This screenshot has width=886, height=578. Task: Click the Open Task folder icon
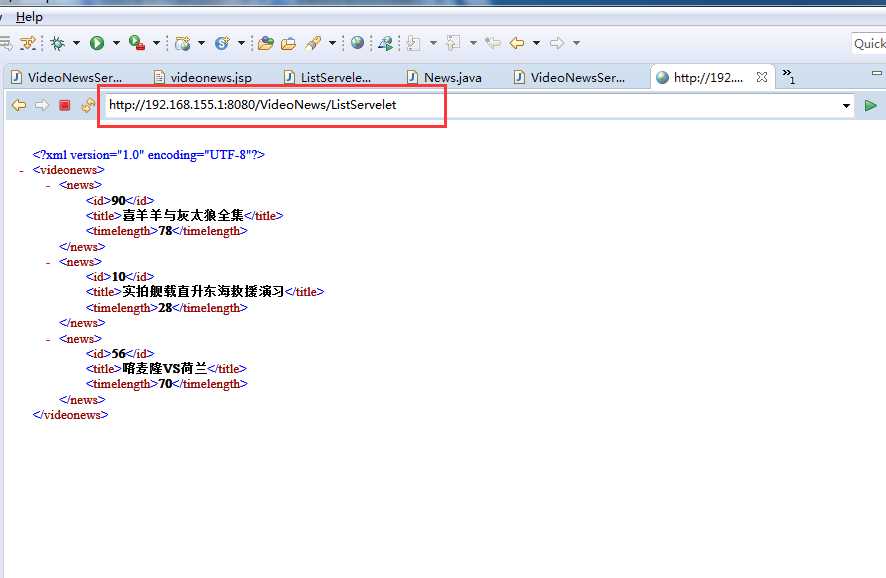[288, 43]
